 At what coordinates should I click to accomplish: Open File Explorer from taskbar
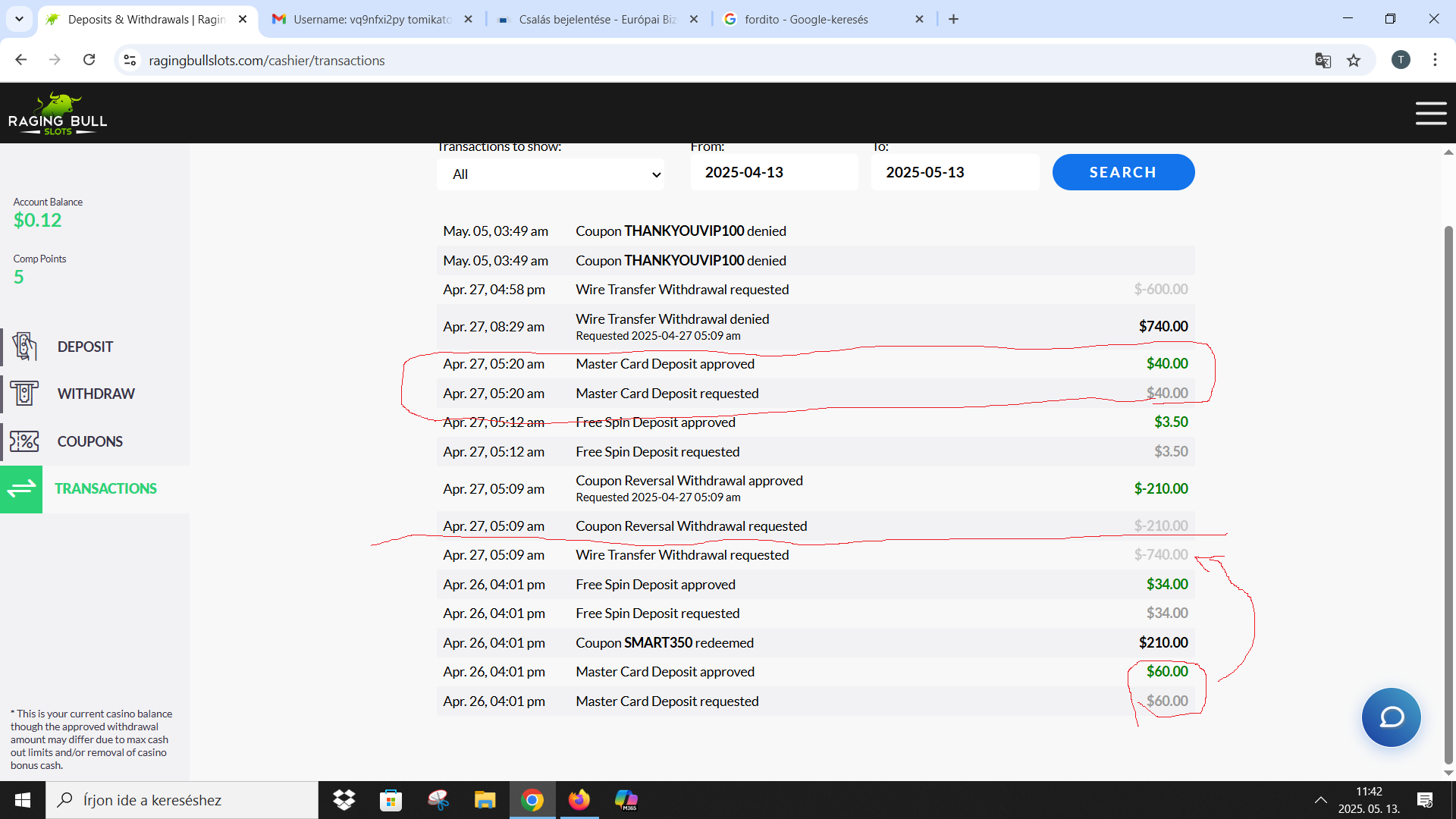coord(485,800)
